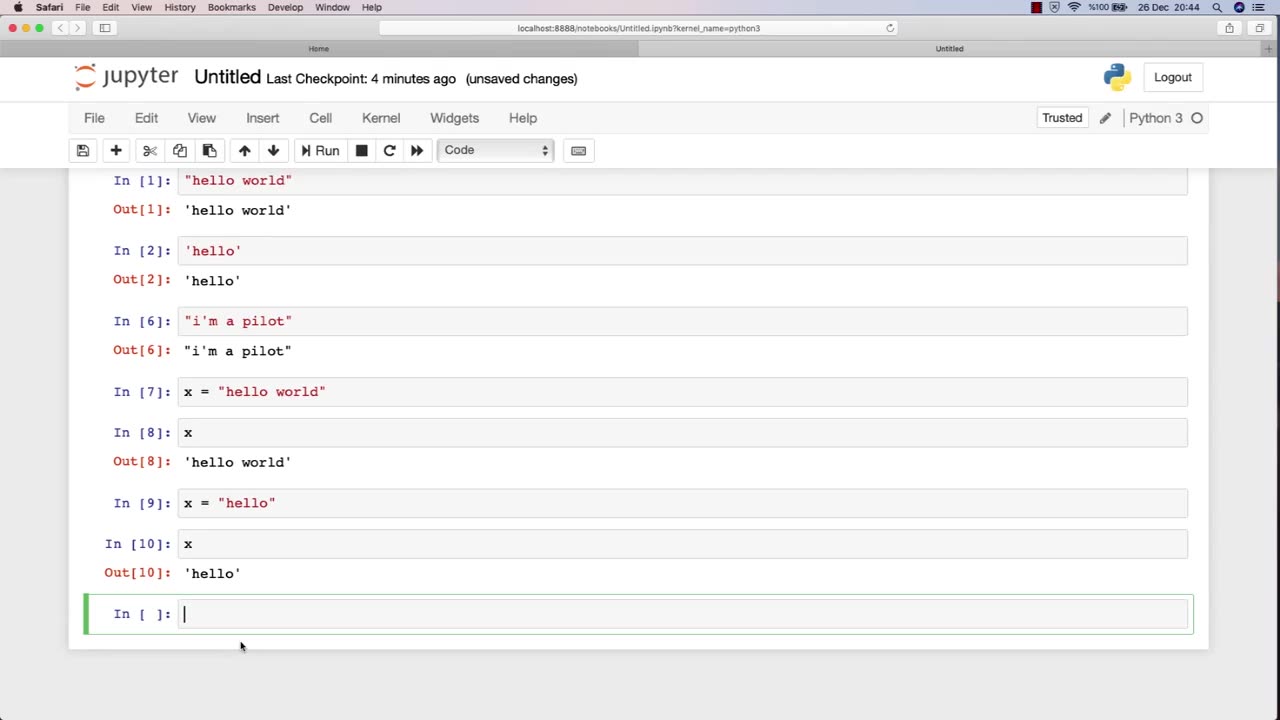1280x720 pixels.
Task: Select cell containing "i'm a pilot"
Action: pyautogui.click(x=683, y=321)
